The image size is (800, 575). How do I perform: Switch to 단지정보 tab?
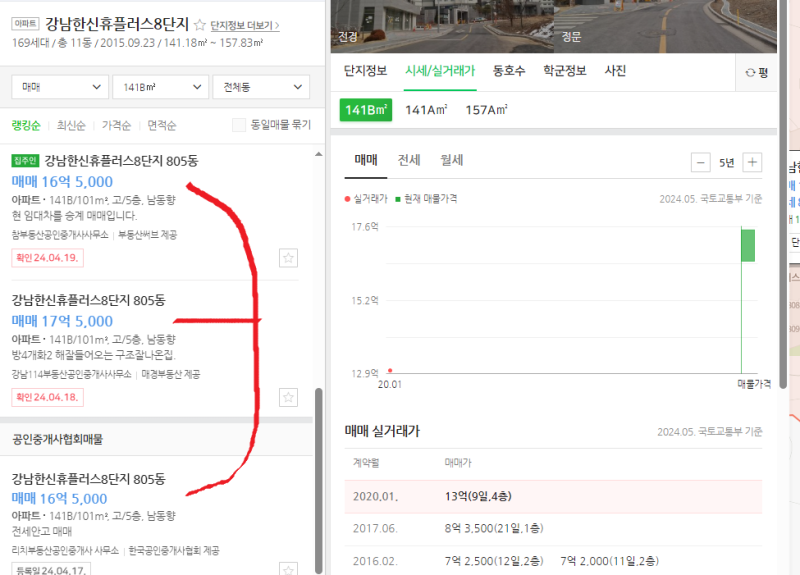coord(365,70)
